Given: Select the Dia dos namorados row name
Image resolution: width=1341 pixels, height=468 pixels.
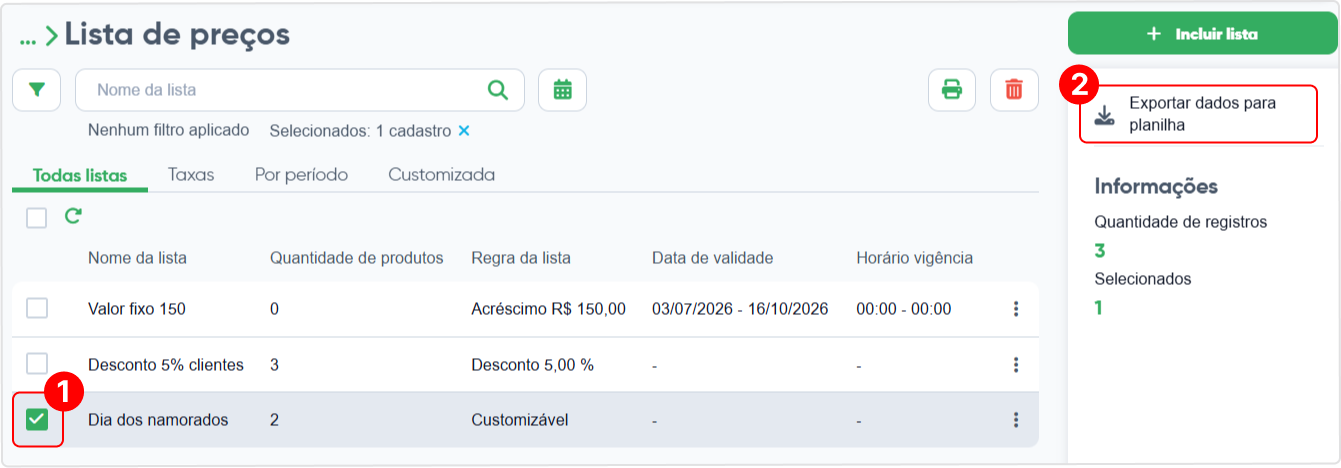Looking at the screenshot, I should [x=158, y=420].
